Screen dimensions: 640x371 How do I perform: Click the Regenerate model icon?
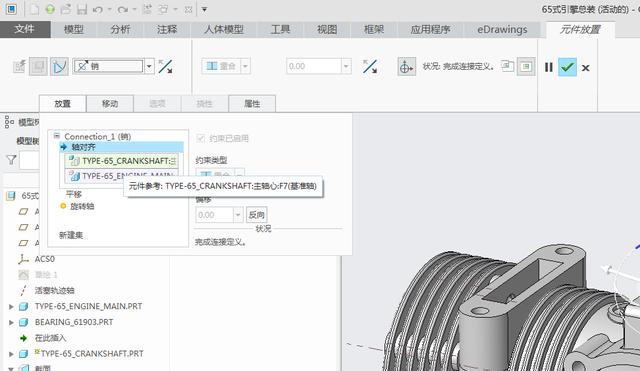[147, 9]
